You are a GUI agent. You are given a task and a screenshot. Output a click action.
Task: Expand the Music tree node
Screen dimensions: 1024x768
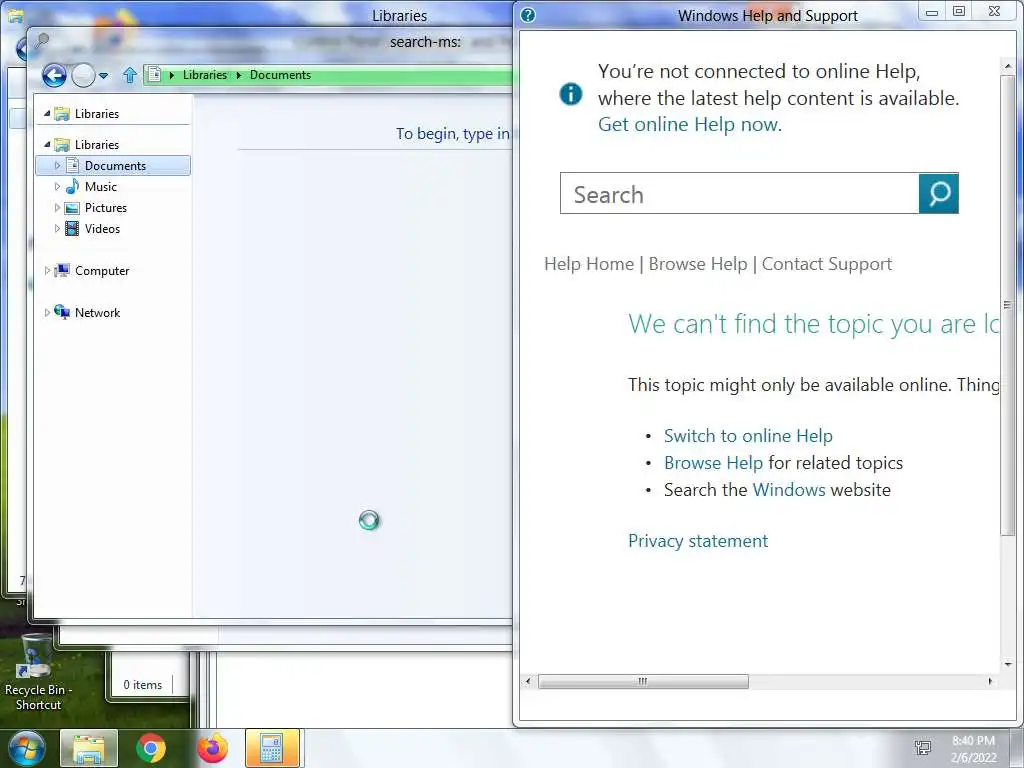[57, 187]
